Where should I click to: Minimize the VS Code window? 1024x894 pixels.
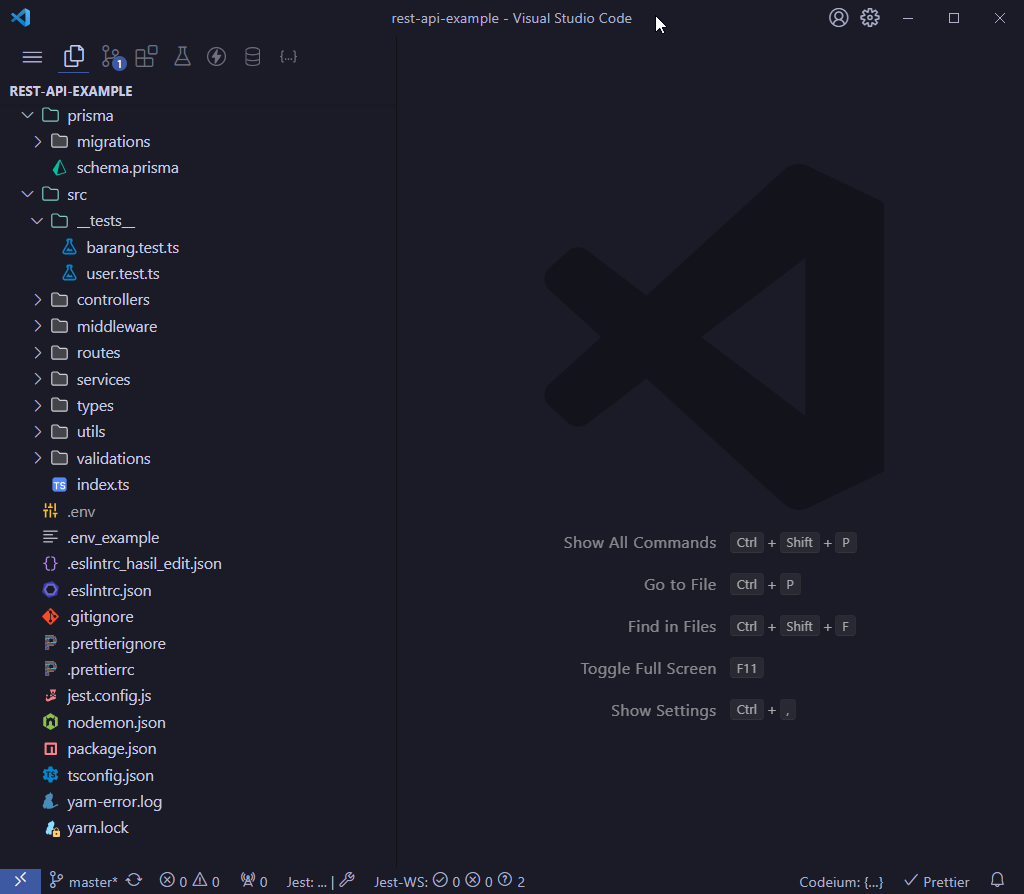click(908, 18)
